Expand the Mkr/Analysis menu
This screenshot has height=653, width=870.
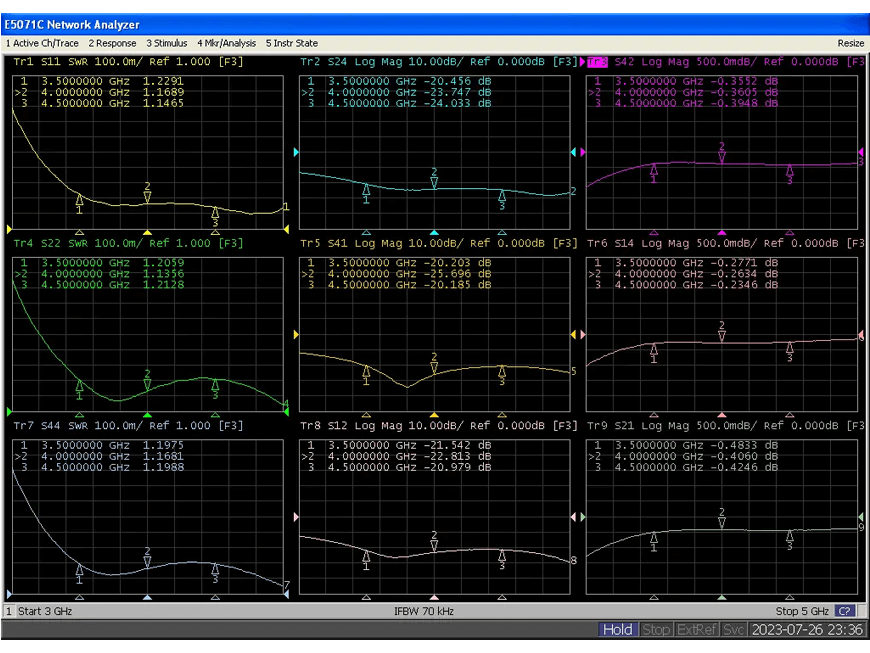(x=226, y=43)
